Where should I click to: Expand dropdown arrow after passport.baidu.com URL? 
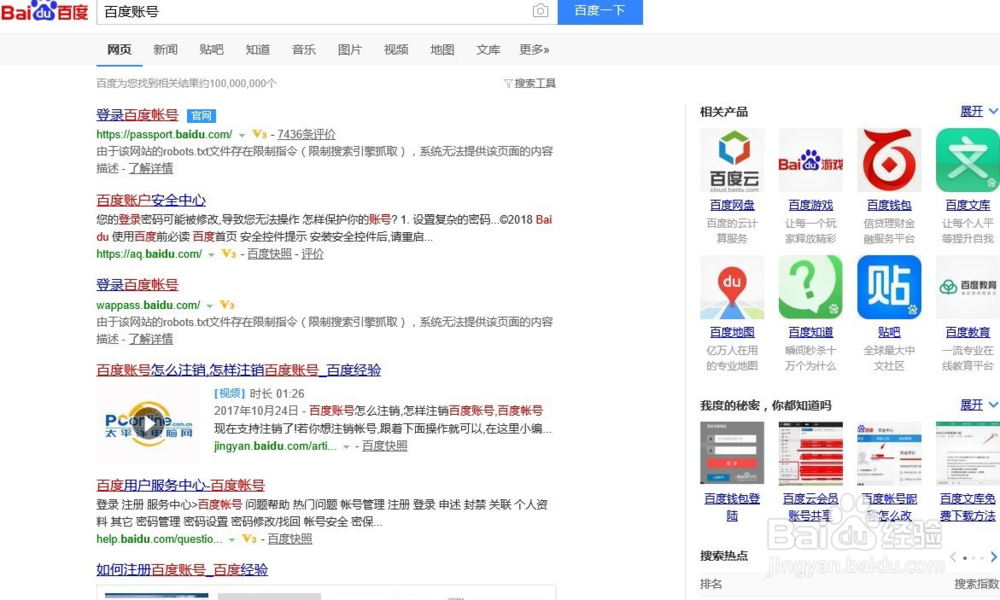(x=242, y=135)
